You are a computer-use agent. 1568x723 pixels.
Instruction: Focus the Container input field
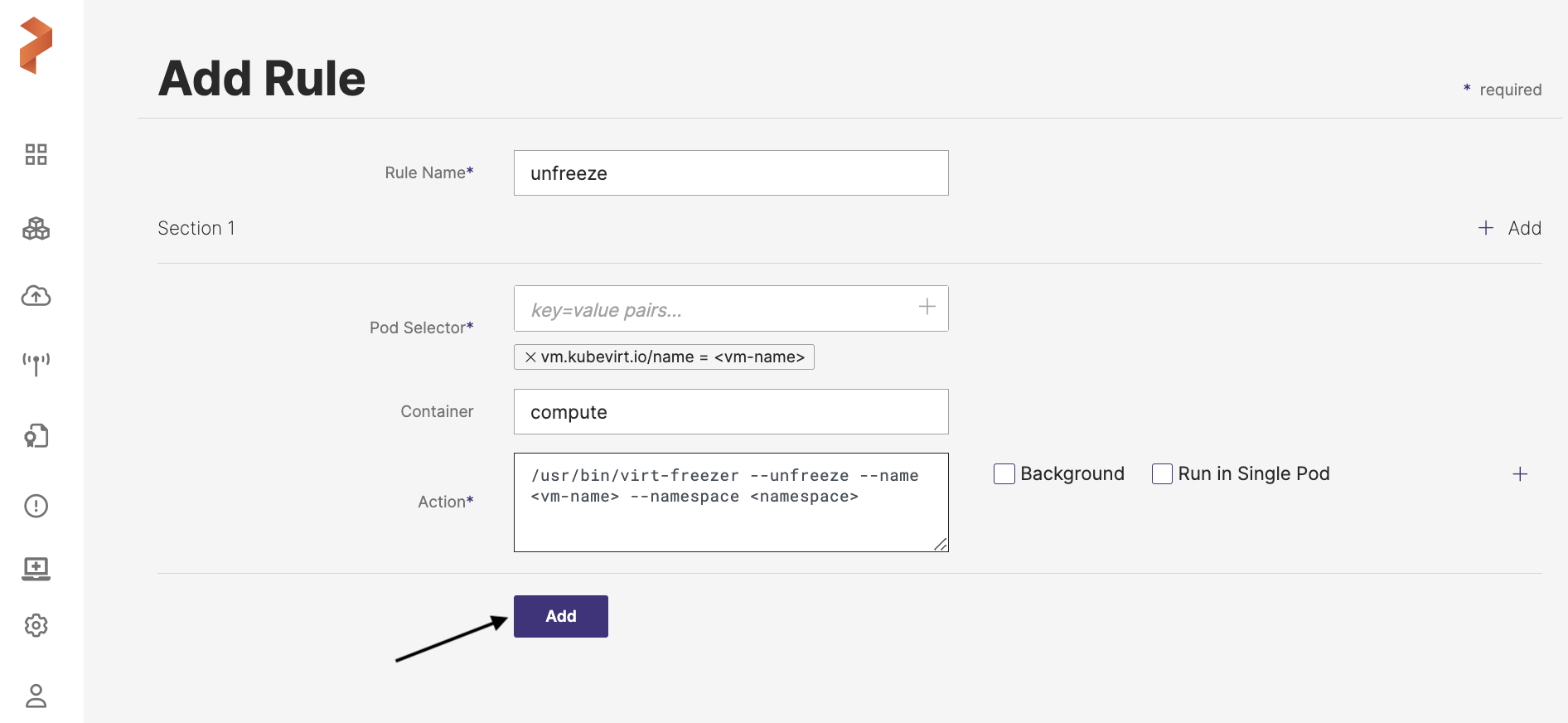click(x=730, y=412)
